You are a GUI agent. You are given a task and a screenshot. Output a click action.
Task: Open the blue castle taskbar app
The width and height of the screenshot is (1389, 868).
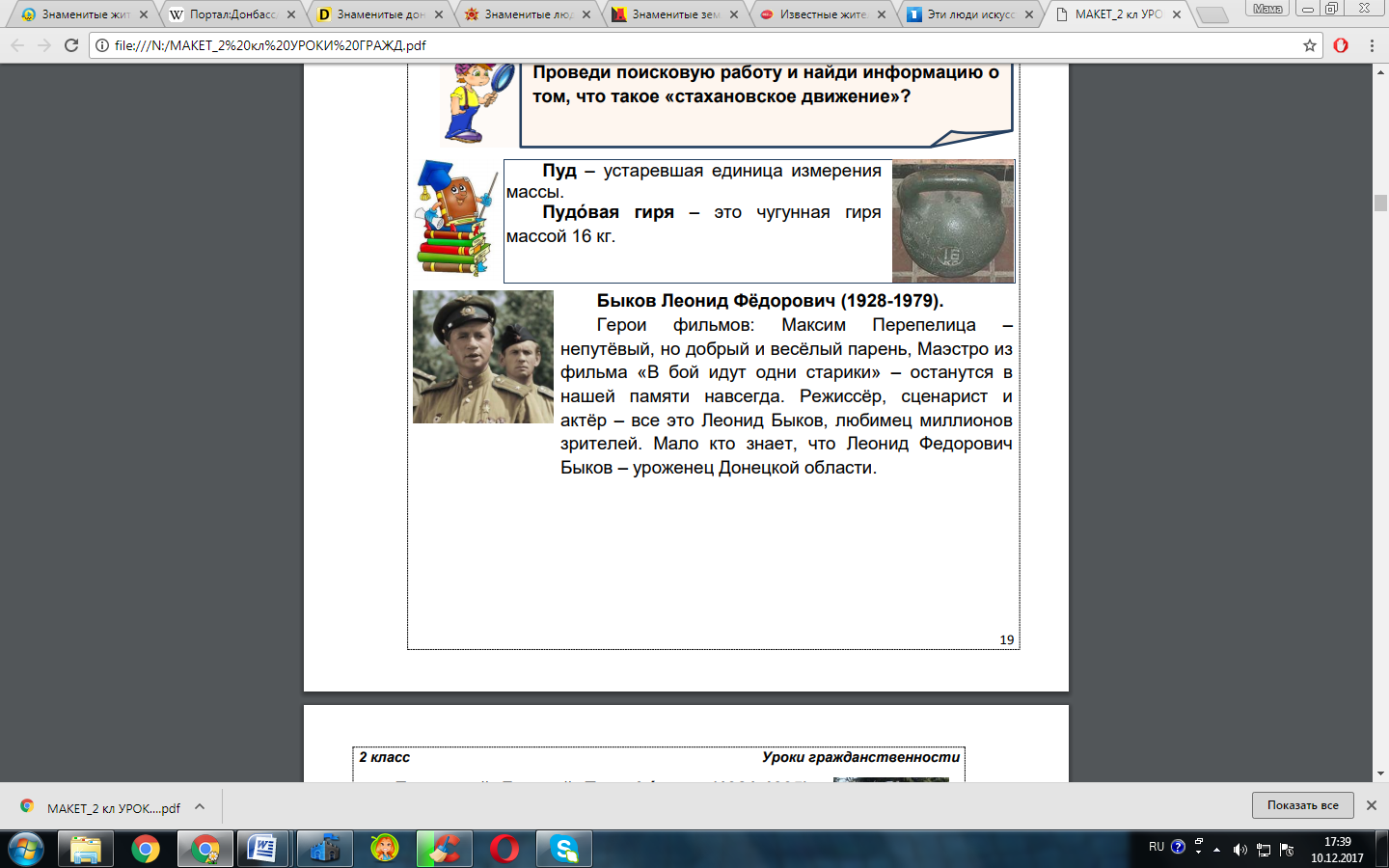(325, 849)
